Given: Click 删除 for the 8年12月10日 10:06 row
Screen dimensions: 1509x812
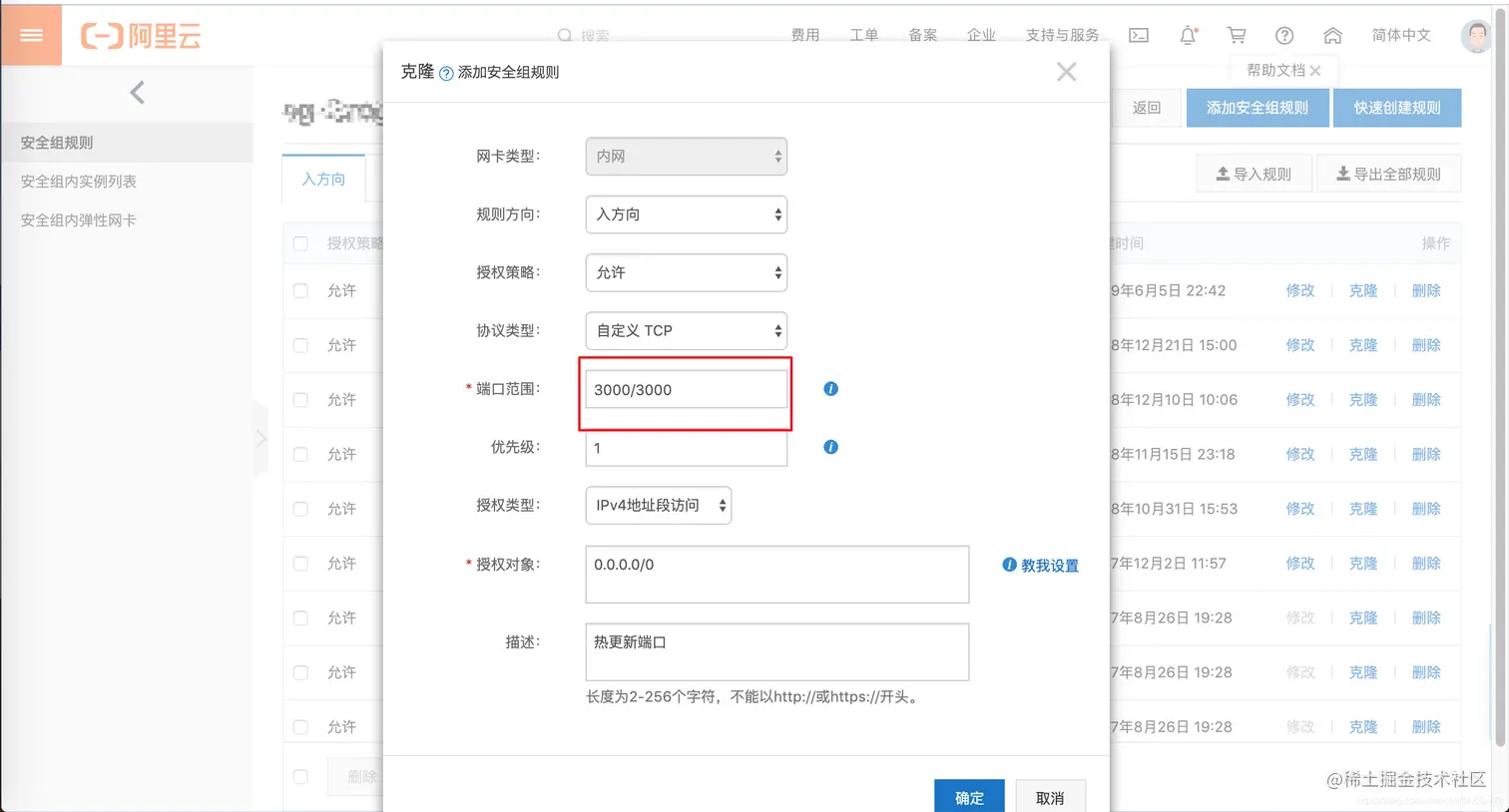Looking at the screenshot, I should [1426, 400].
